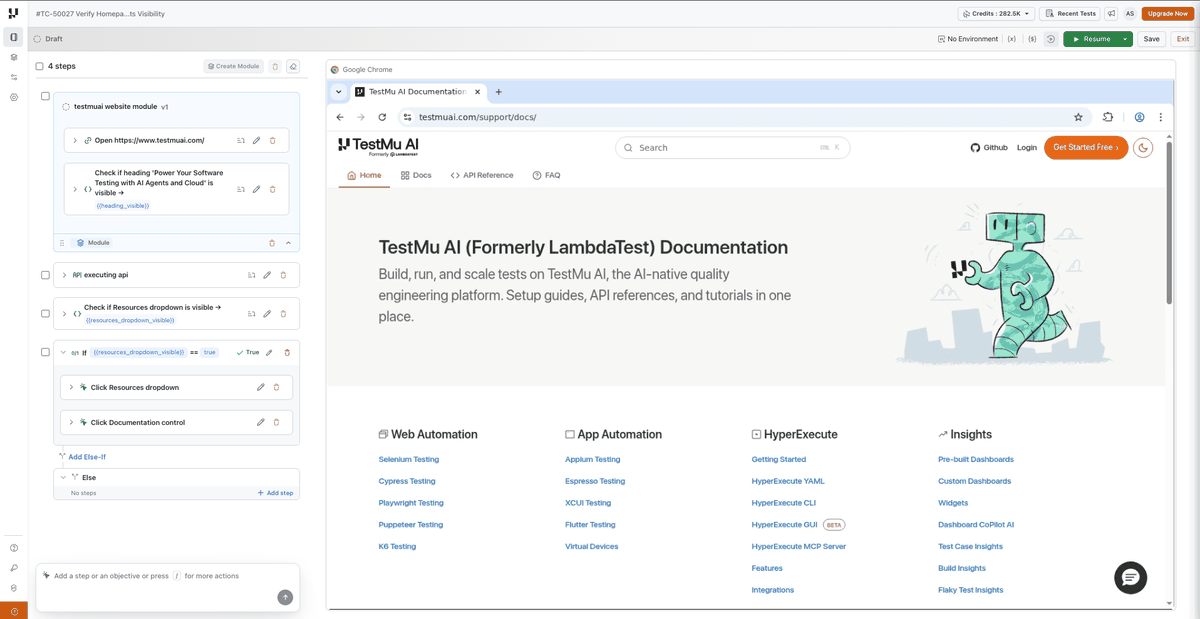The image size is (1200, 619).
Task: Collapse the module with the up chevron
Action: (289, 243)
